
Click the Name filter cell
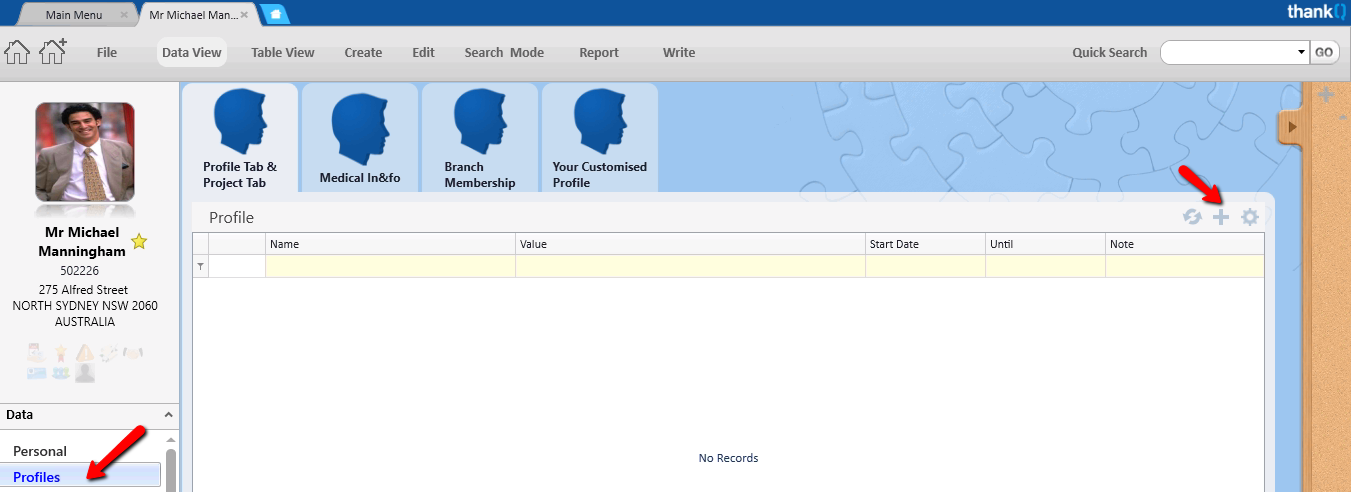pyautogui.click(x=390, y=266)
